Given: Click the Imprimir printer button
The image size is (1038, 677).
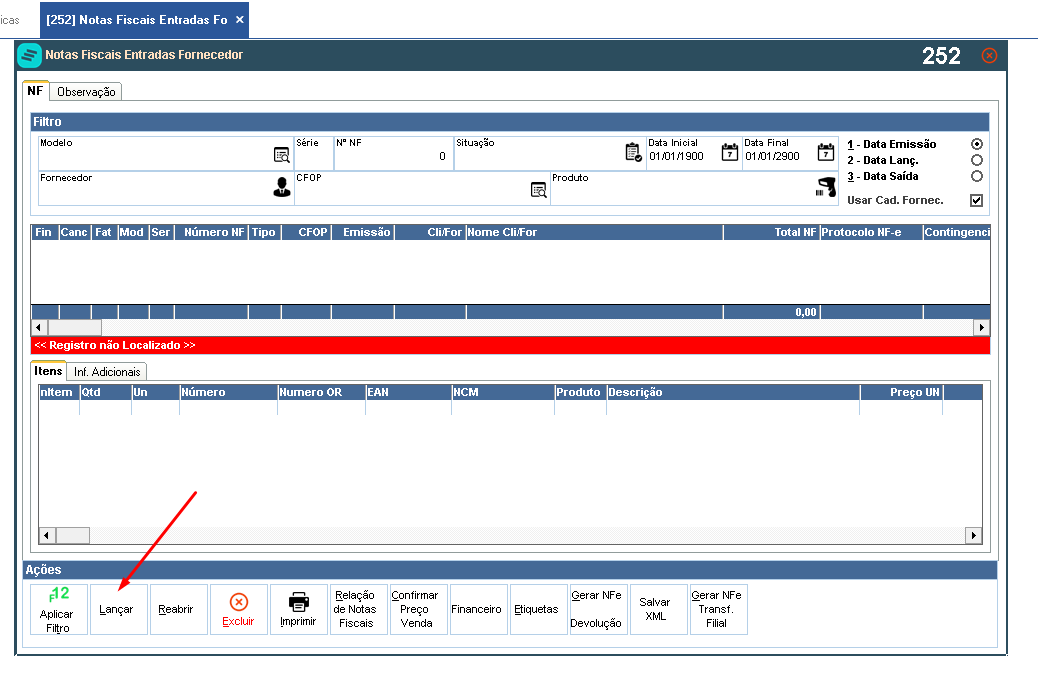Looking at the screenshot, I should pyautogui.click(x=299, y=609).
